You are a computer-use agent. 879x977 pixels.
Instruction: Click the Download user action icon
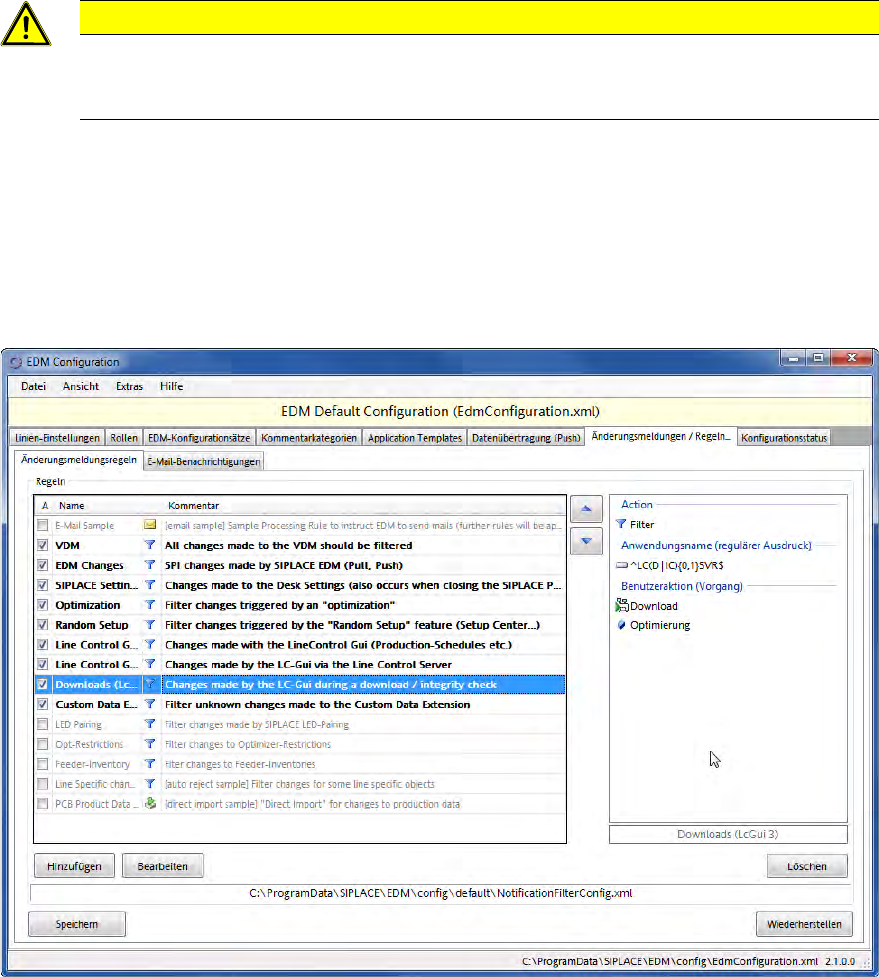[622, 605]
